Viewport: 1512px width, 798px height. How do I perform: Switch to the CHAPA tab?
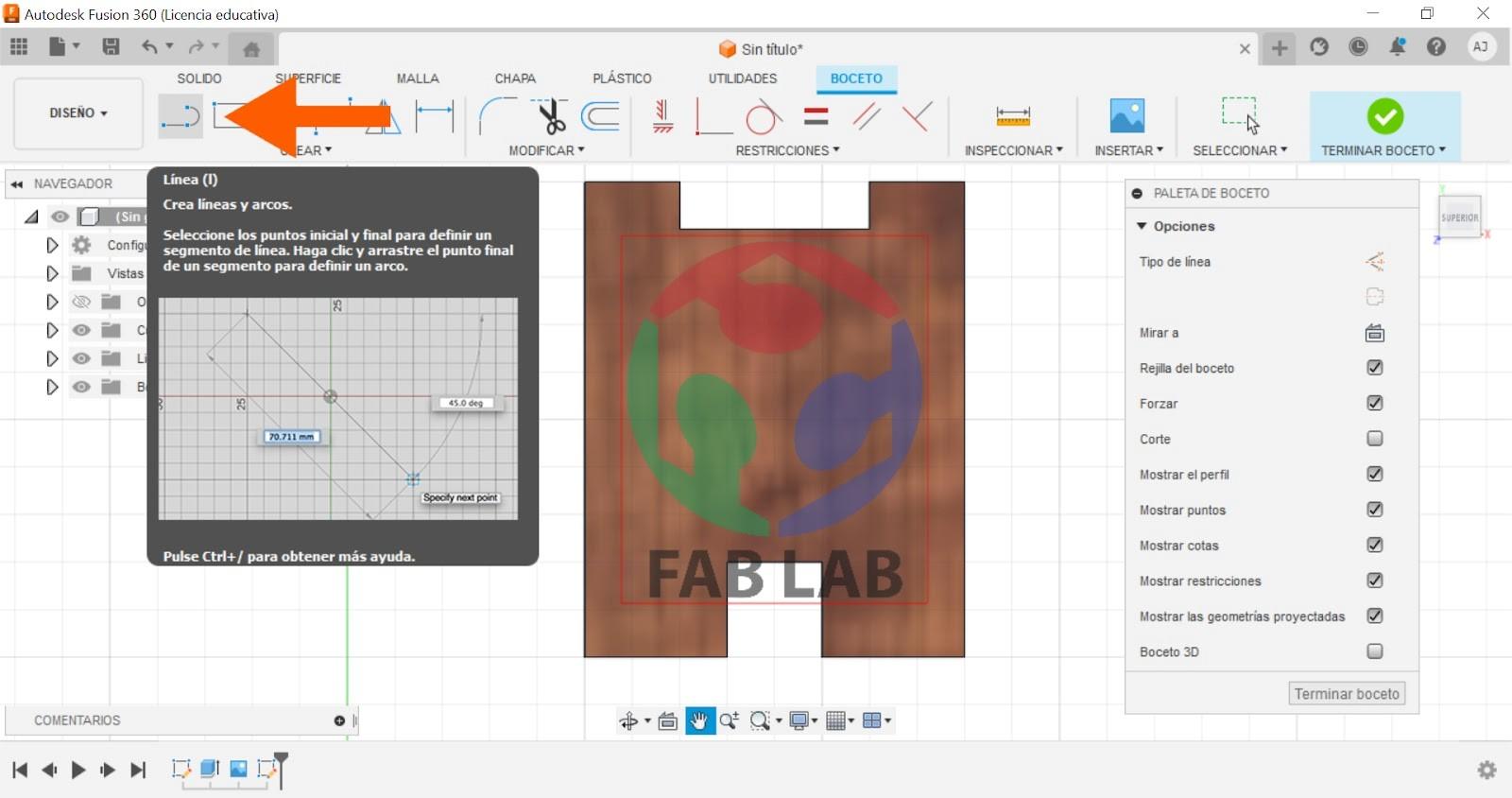point(515,78)
